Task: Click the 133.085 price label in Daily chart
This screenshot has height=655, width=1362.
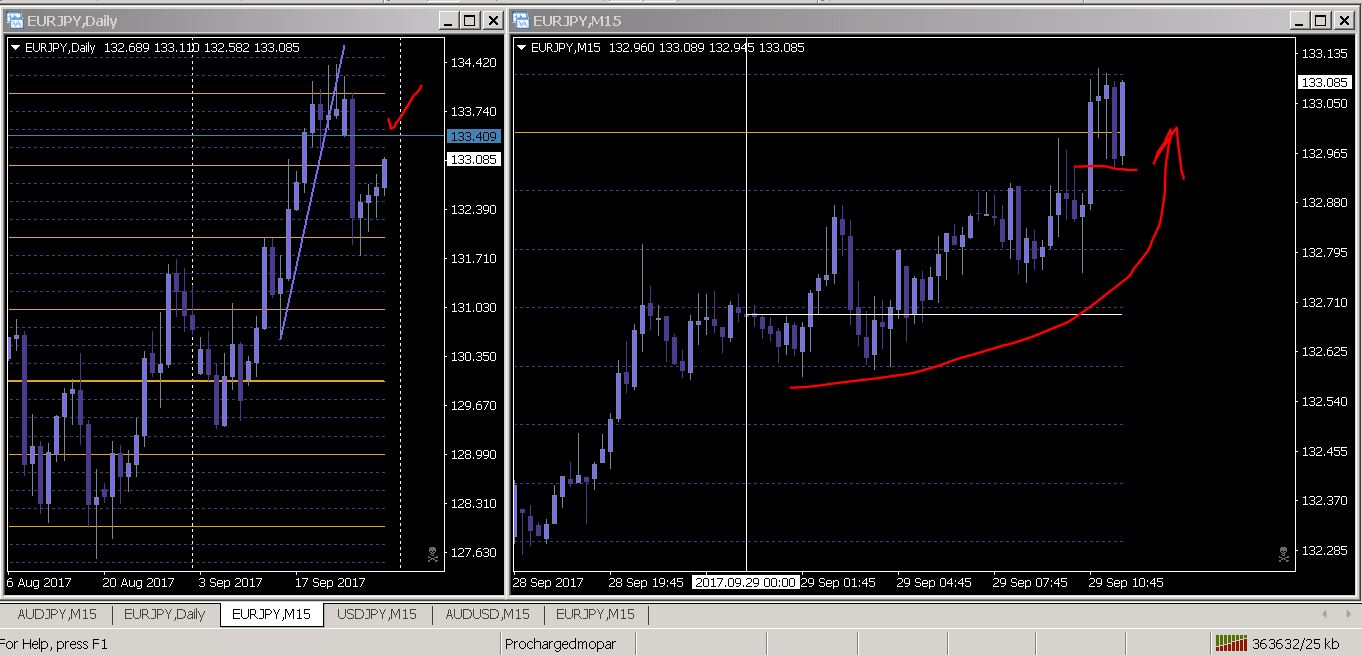Action: [473, 160]
